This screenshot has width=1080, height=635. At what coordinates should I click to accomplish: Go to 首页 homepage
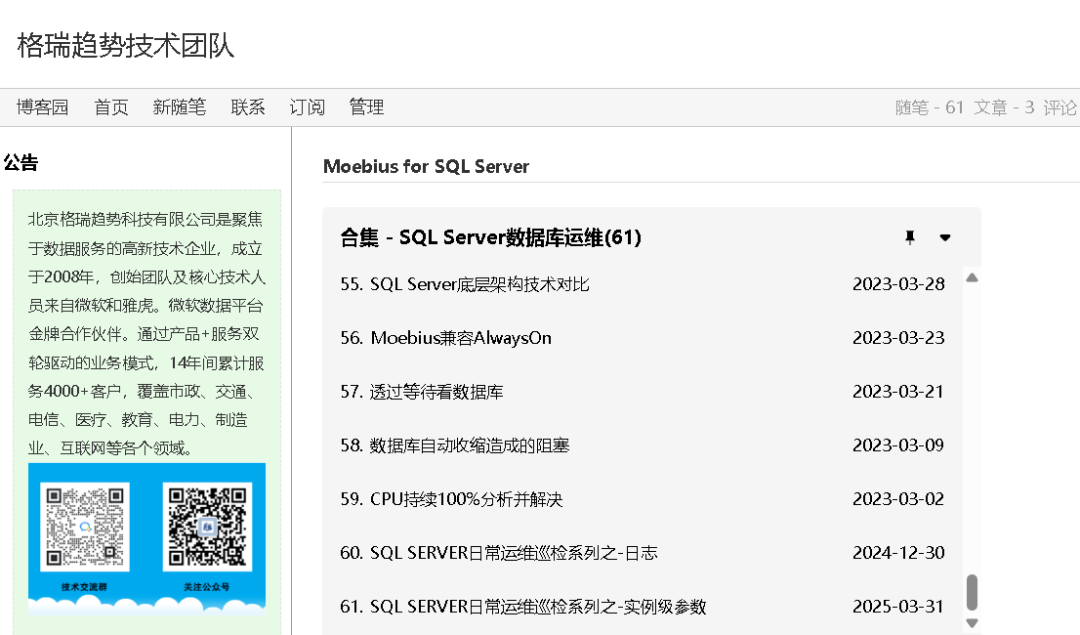point(110,107)
